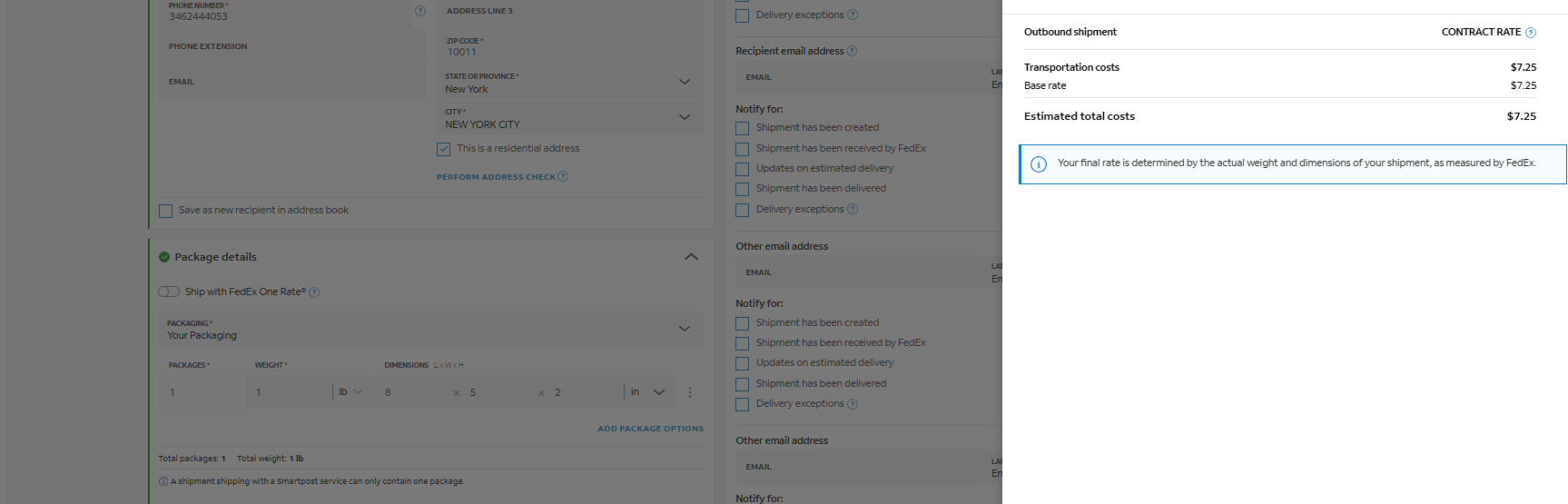This screenshot has height=504, width=1568.
Task: Click the Zip Code field with 10011
Action: (570, 46)
